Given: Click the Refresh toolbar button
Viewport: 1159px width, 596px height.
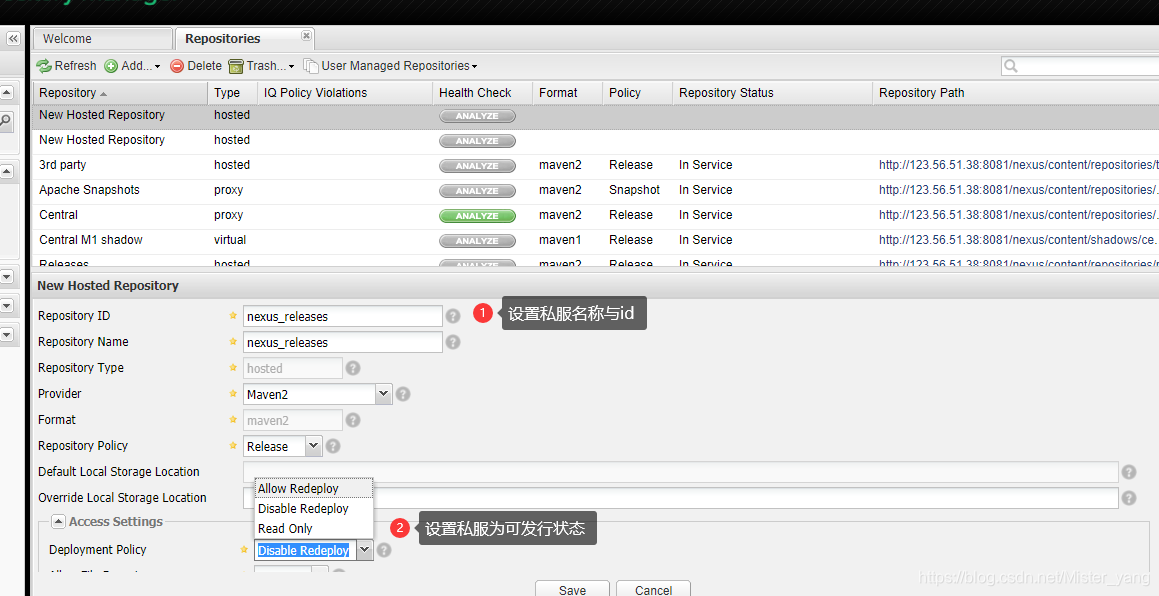Looking at the screenshot, I should coord(67,66).
